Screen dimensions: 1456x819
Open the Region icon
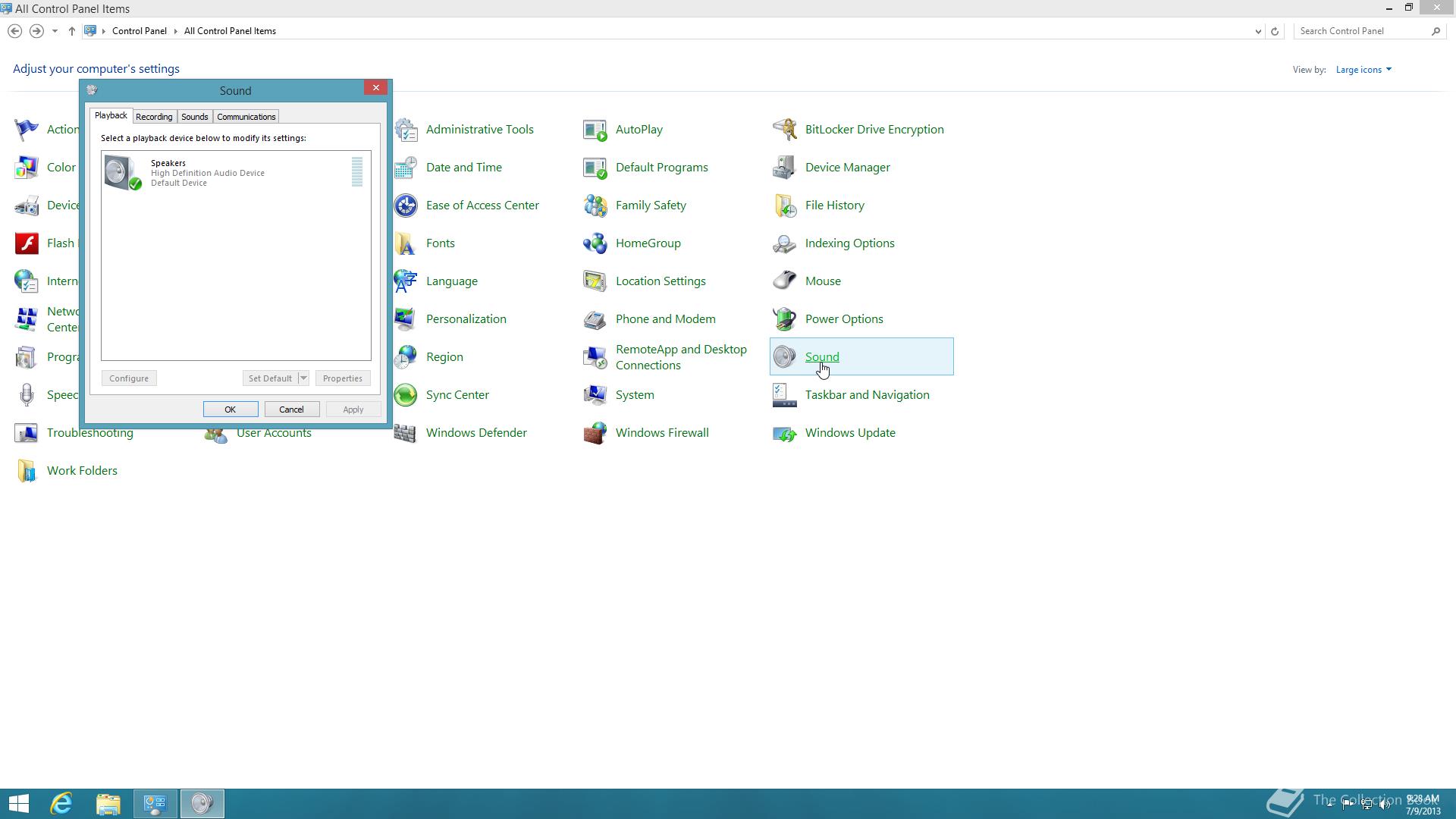point(406,357)
